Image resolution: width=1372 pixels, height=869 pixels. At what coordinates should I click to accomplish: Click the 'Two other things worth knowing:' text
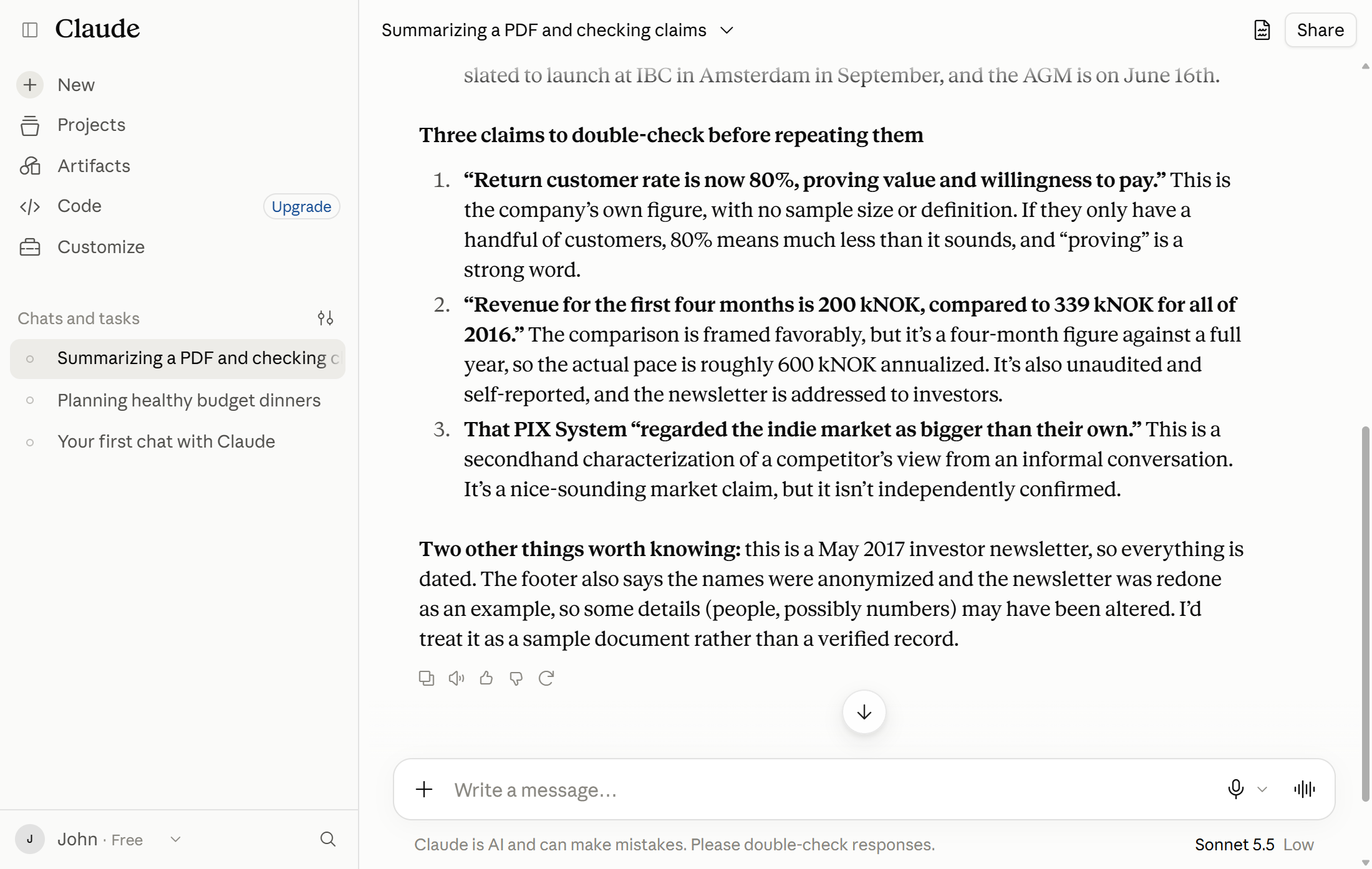pos(579,549)
